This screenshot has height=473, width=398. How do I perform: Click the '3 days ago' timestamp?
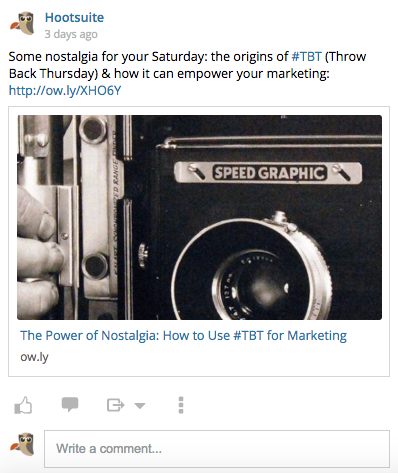[x=71, y=34]
